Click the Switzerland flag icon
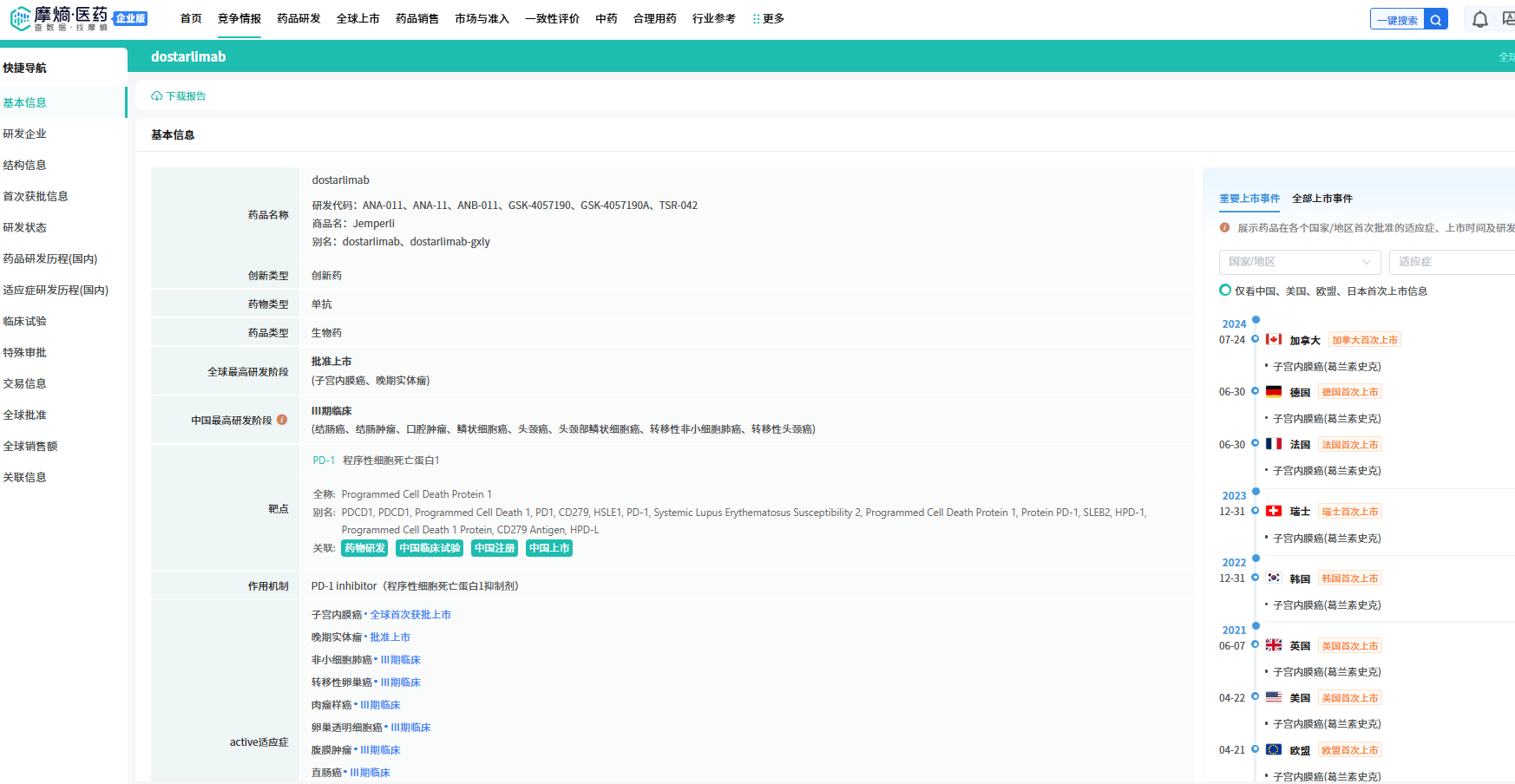 tap(1274, 511)
